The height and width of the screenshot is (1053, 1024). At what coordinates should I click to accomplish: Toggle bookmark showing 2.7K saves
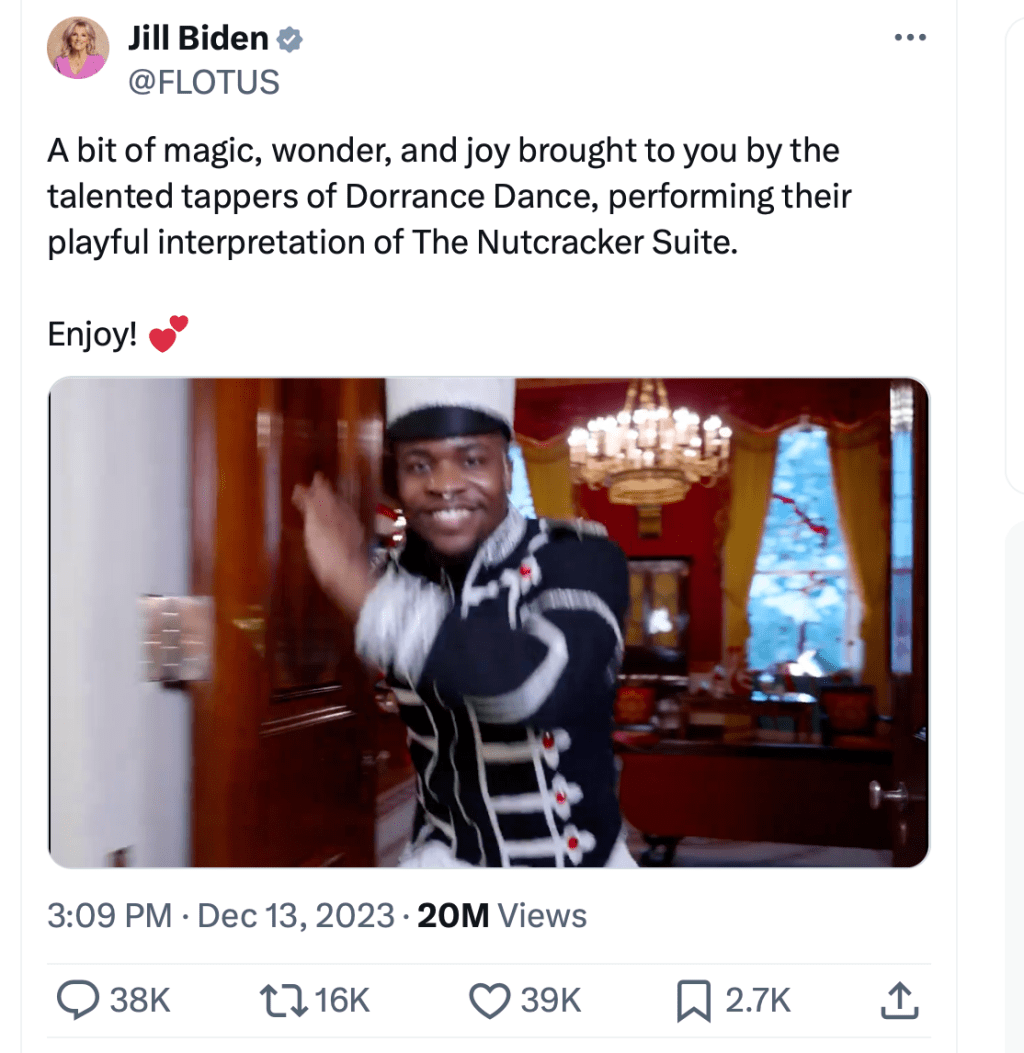pyautogui.click(x=723, y=999)
